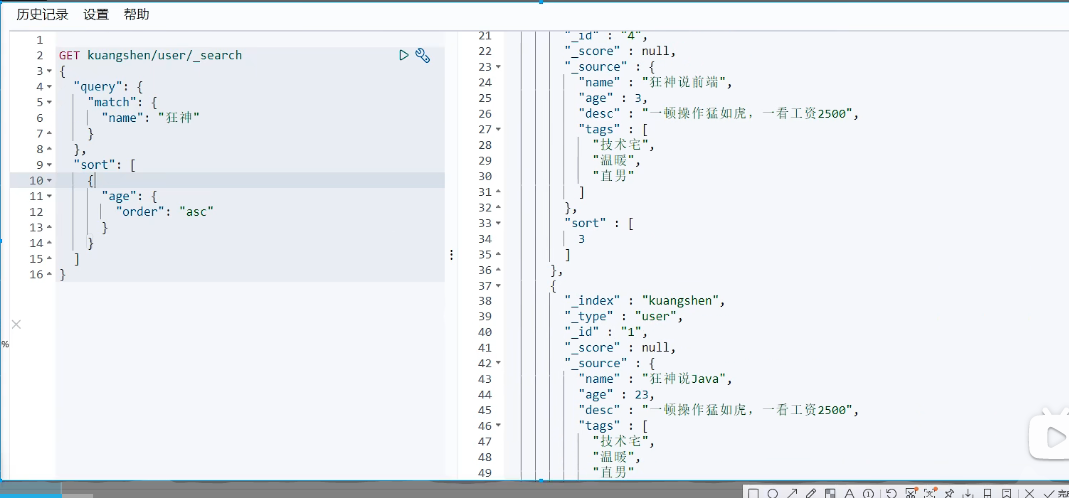Click the download arrow icon in screenshot toolbar
Screen dimensions: 1069x498
tap(967, 493)
